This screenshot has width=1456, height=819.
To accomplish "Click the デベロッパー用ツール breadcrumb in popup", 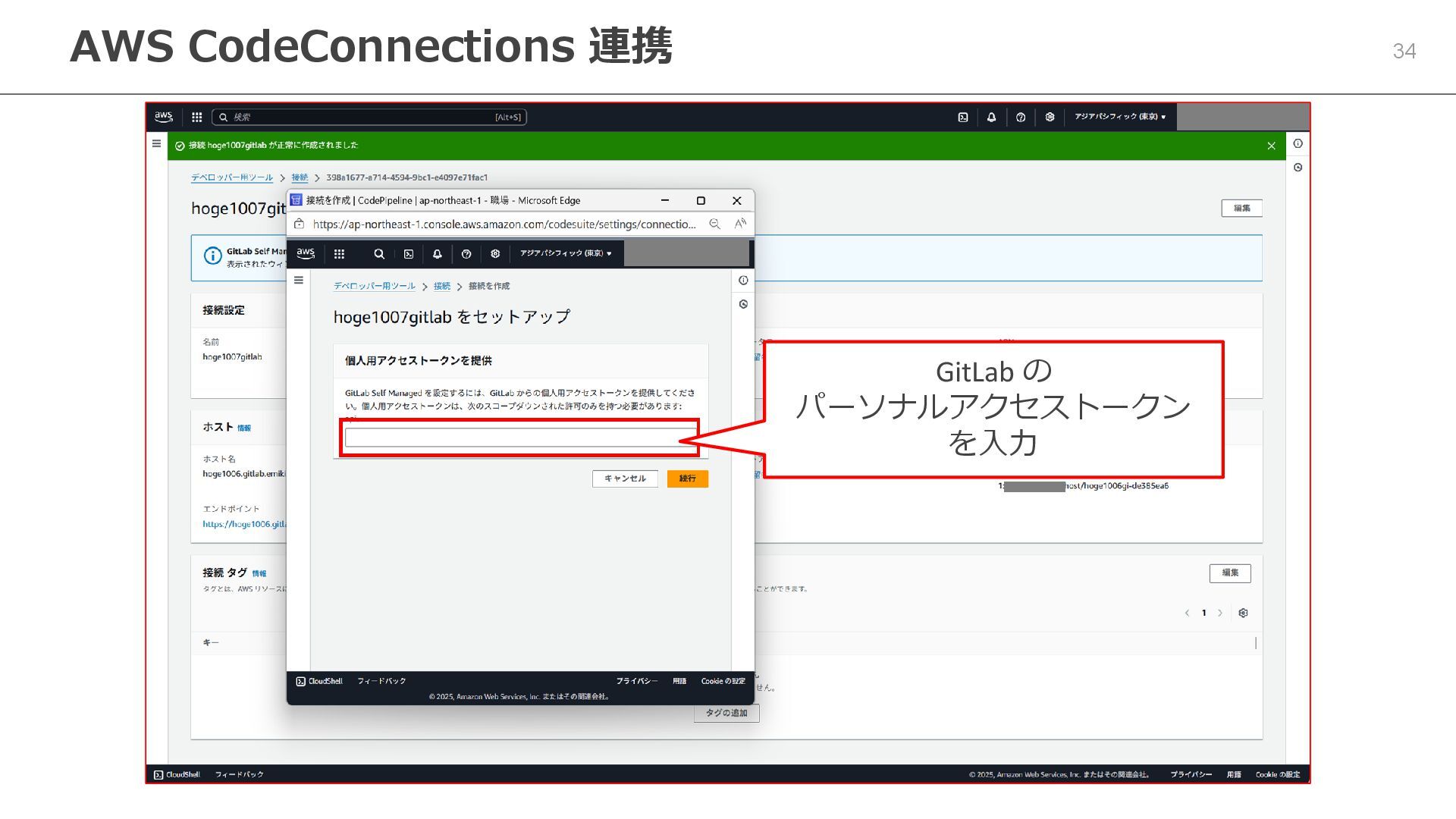I will click(375, 286).
